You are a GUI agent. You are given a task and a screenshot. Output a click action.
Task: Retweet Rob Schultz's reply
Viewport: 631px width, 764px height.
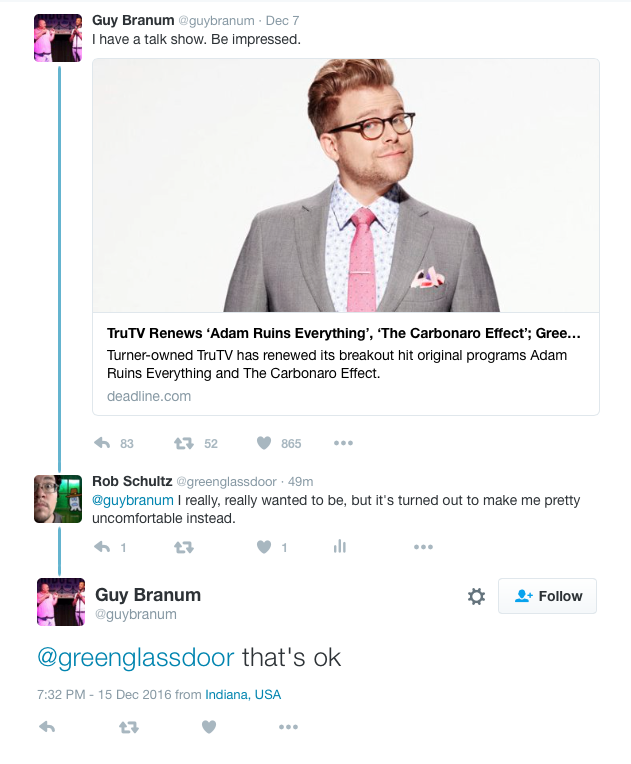tap(184, 547)
